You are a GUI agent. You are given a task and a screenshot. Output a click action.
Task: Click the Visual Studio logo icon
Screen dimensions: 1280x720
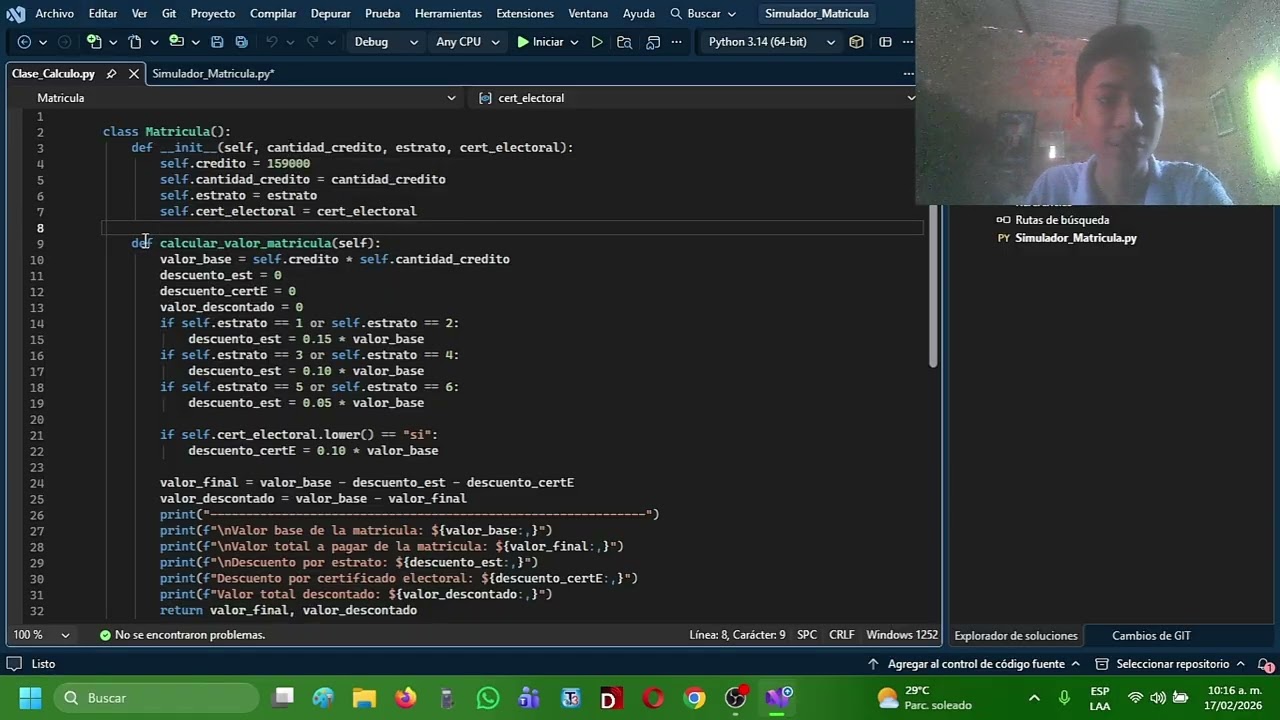[15, 13]
